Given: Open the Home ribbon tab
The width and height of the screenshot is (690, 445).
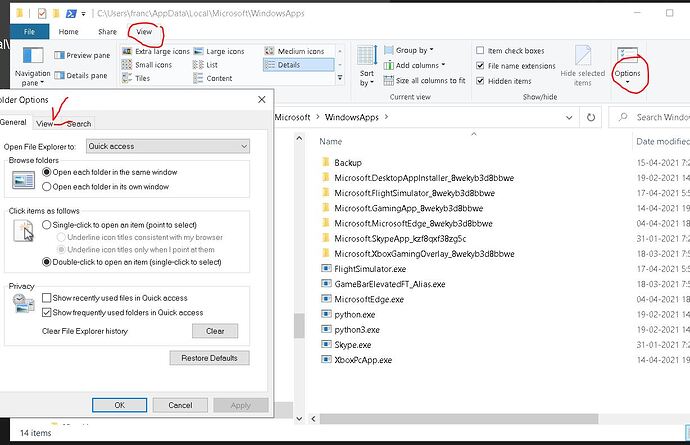Looking at the screenshot, I should tap(68, 32).
